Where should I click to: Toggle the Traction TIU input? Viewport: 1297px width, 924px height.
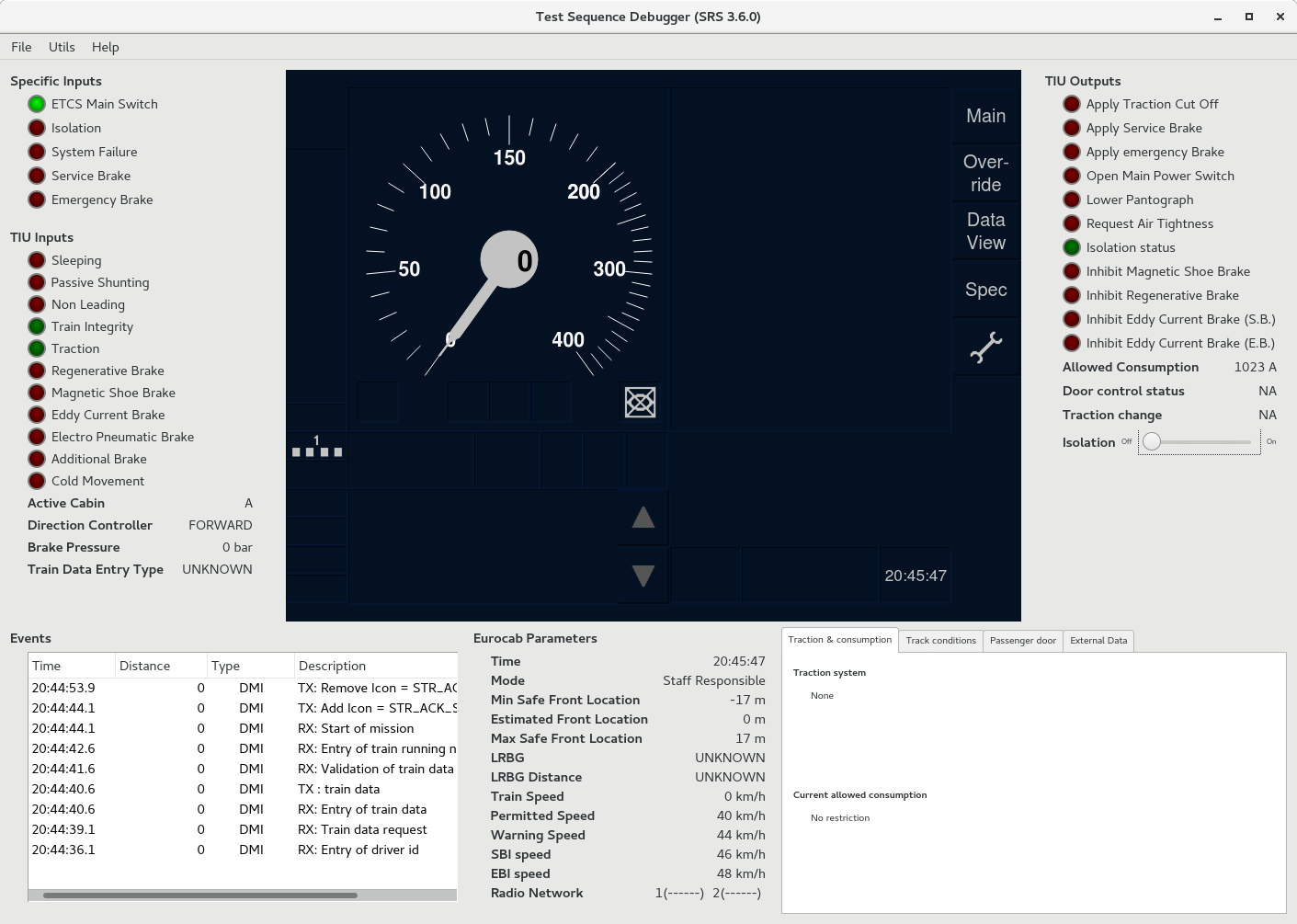[37, 348]
